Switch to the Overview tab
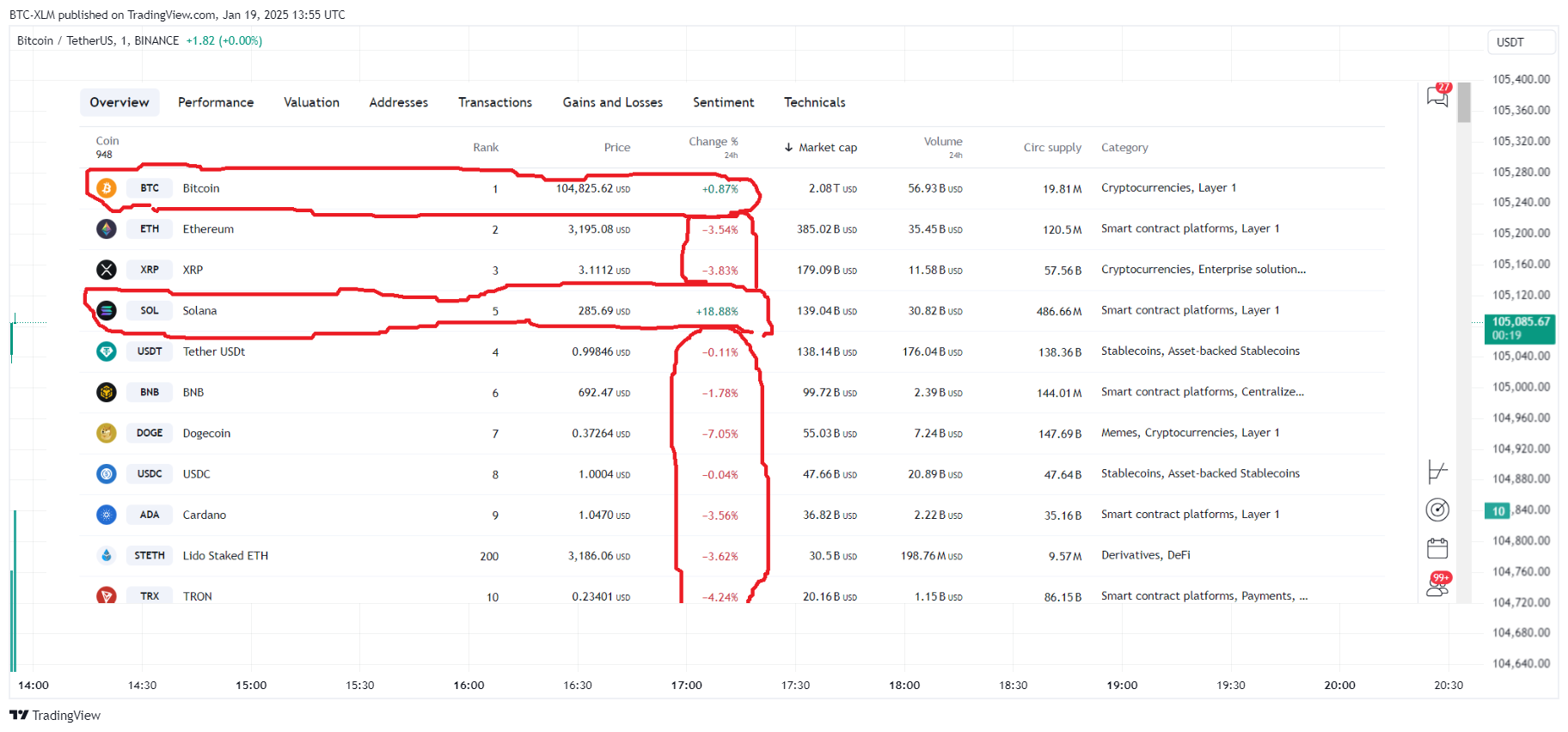 119,102
